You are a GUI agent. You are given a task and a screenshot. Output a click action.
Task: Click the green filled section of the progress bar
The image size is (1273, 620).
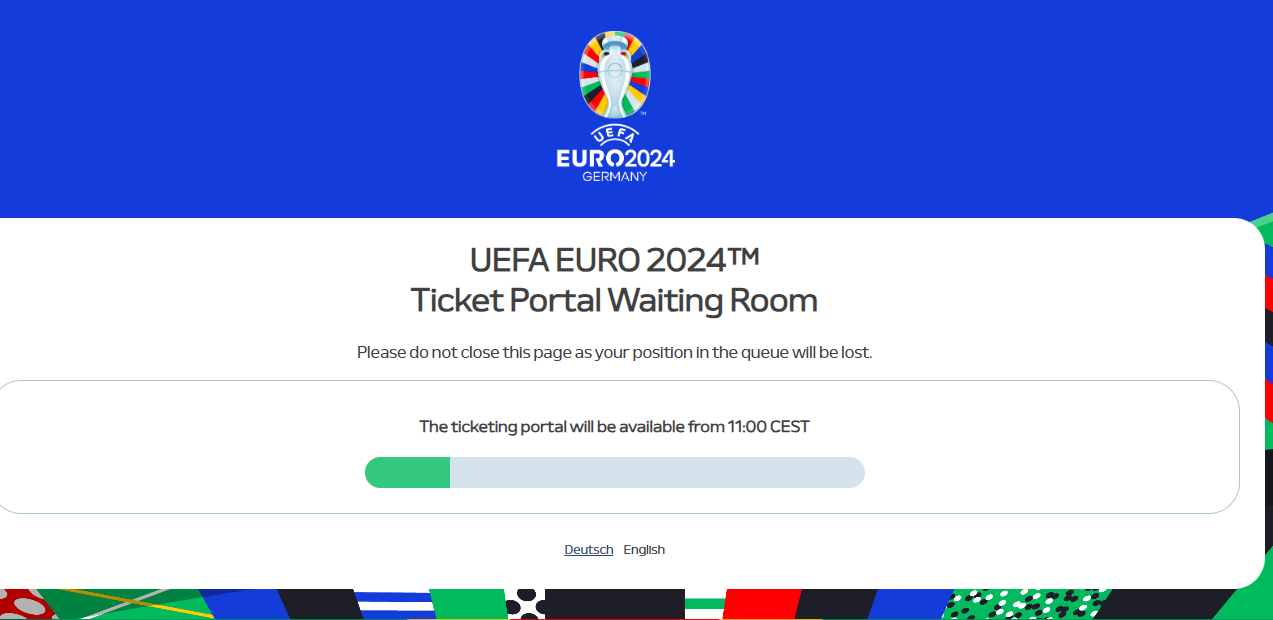click(408, 472)
